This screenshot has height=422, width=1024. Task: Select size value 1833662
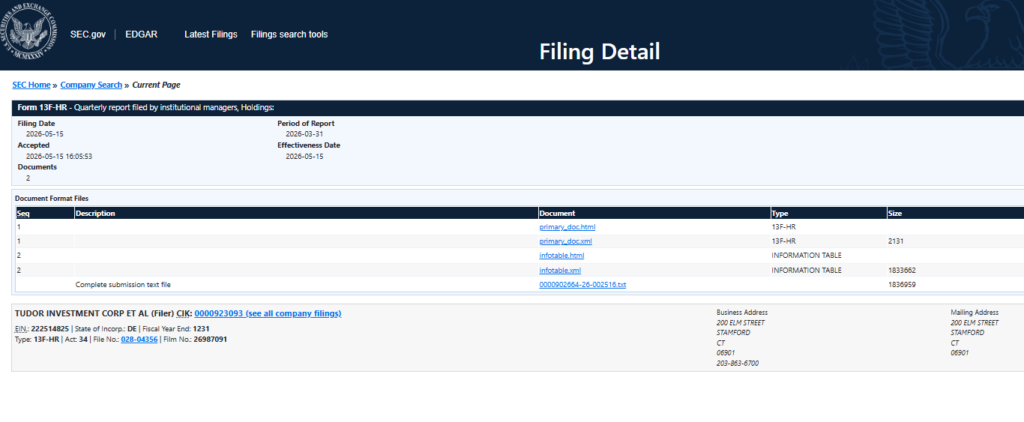[x=901, y=270]
